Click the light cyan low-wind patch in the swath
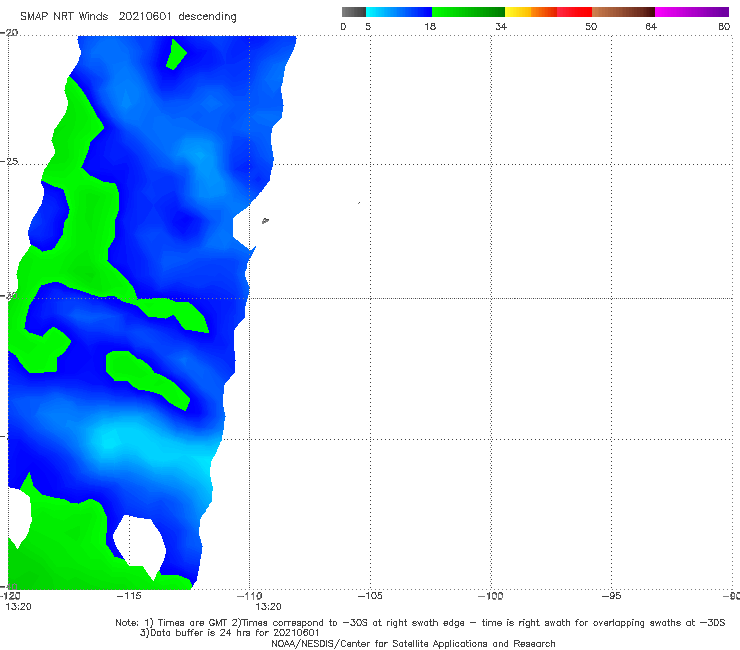 [108, 441]
